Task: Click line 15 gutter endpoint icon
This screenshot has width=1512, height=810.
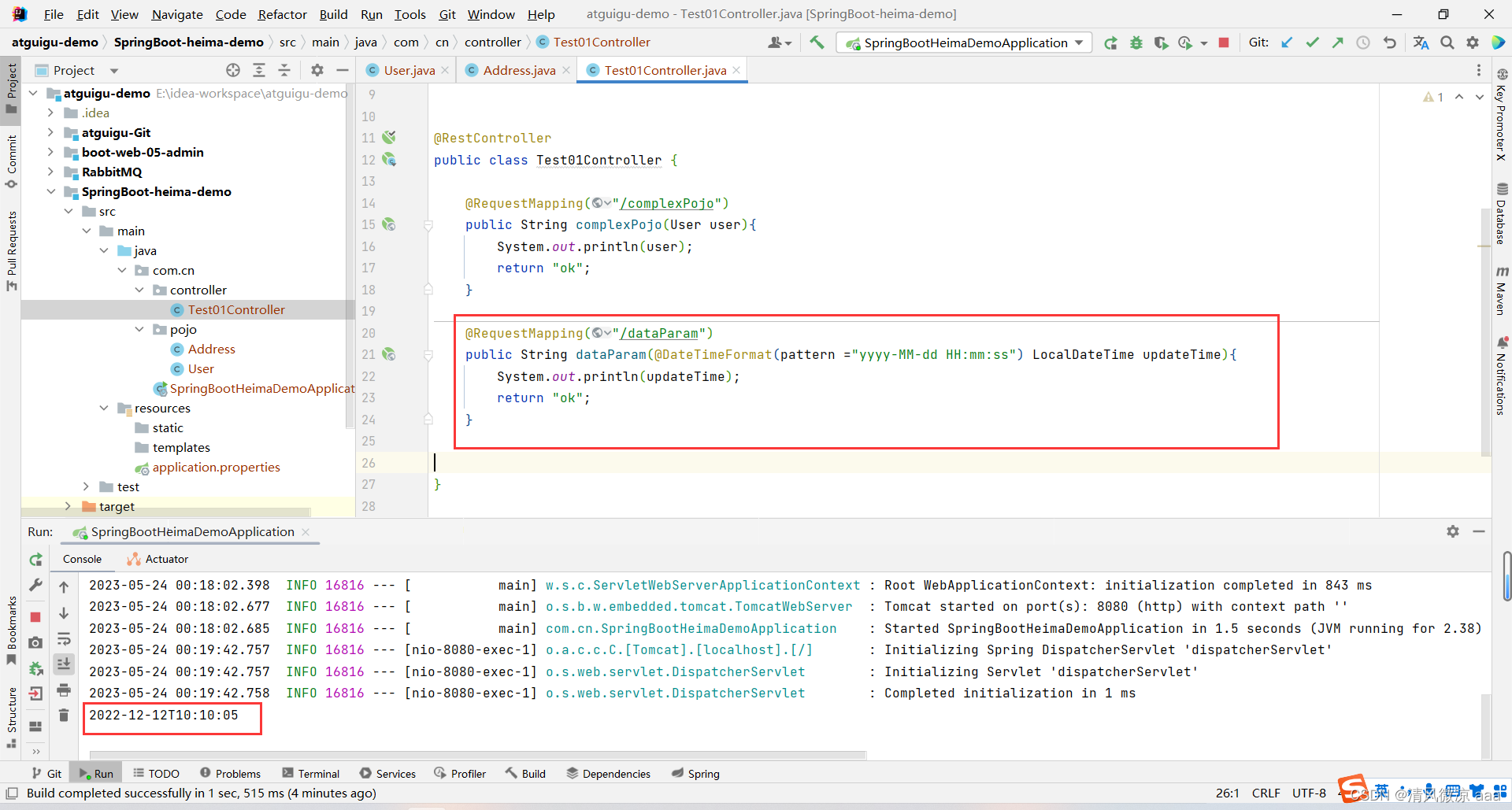Action: pyautogui.click(x=389, y=224)
